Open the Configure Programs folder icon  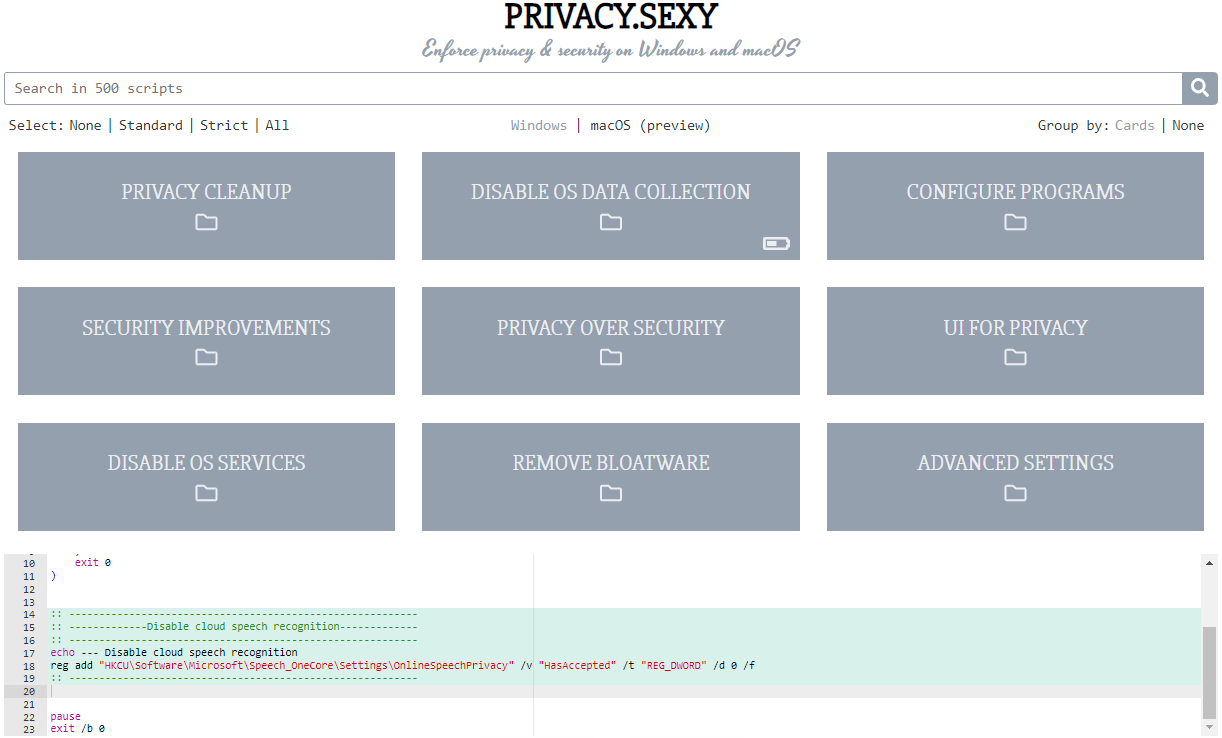coord(1015,222)
